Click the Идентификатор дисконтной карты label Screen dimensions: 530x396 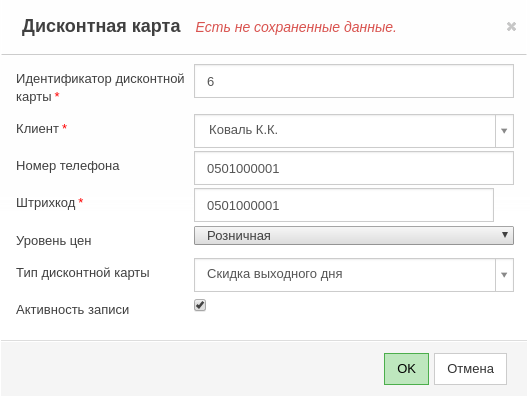coord(100,88)
